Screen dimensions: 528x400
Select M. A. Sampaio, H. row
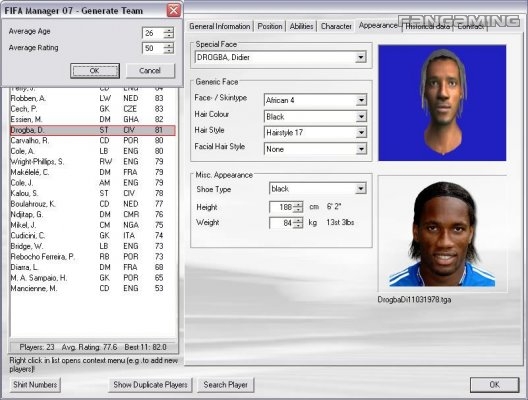pyautogui.click(x=93, y=278)
